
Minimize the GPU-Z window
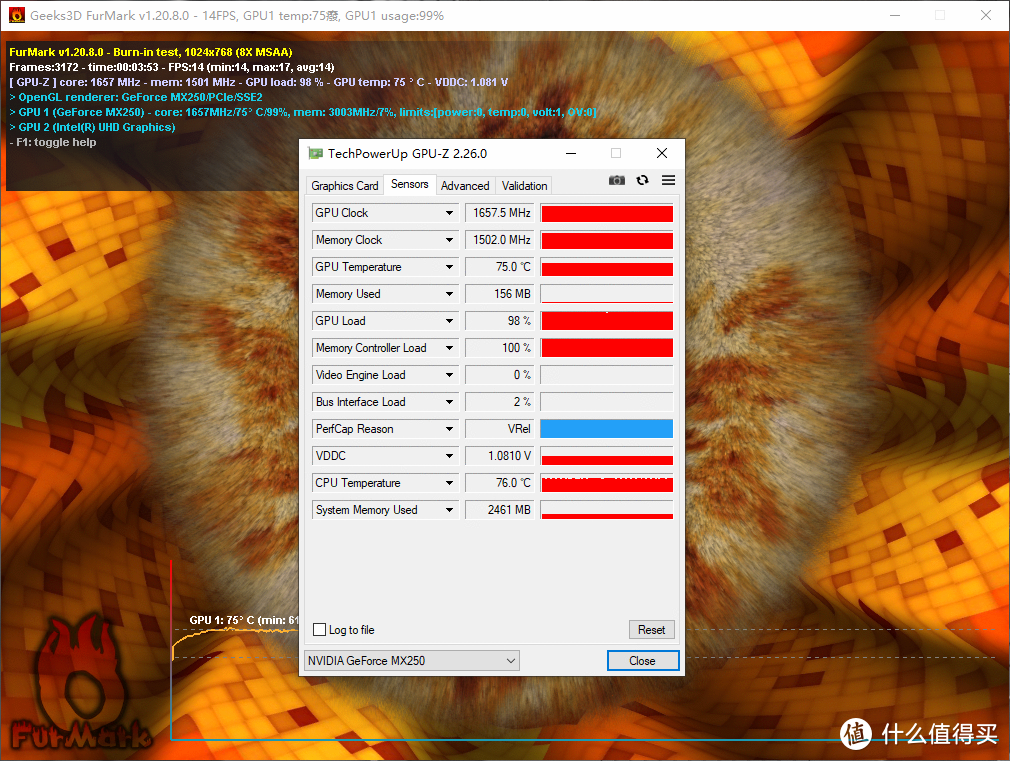point(571,153)
